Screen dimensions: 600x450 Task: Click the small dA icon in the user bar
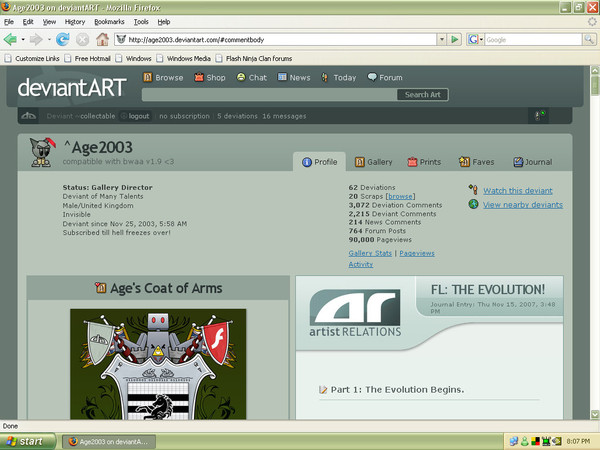(x=29, y=116)
